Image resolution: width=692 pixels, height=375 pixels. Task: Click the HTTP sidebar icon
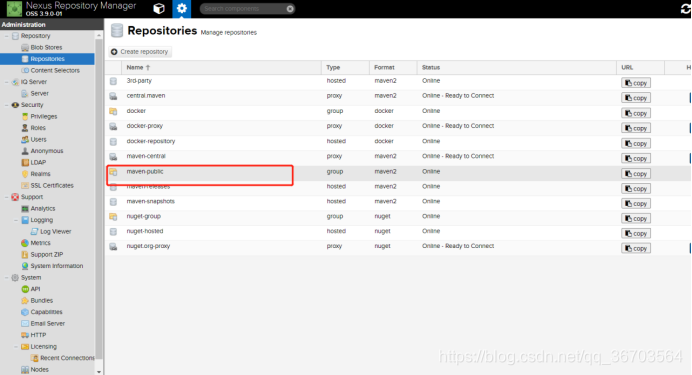tap(25, 335)
